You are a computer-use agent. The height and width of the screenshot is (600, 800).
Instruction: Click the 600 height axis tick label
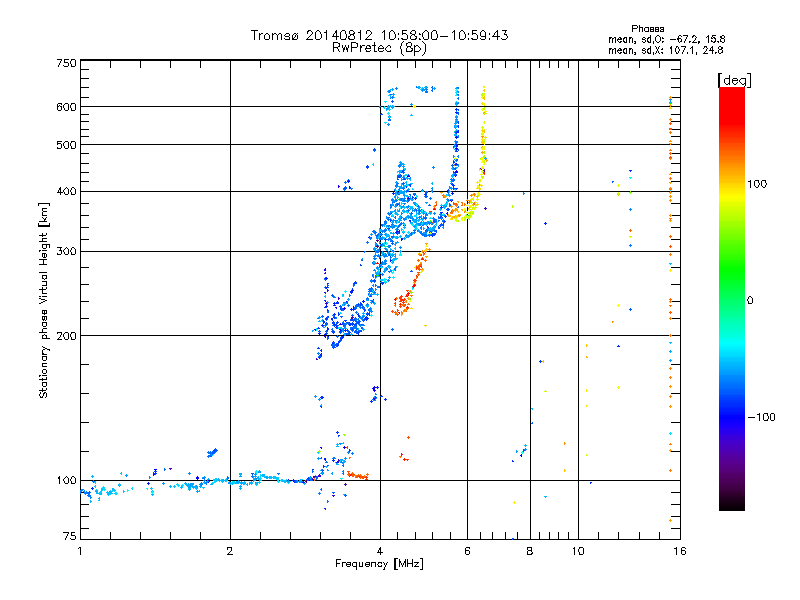(66, 107)
